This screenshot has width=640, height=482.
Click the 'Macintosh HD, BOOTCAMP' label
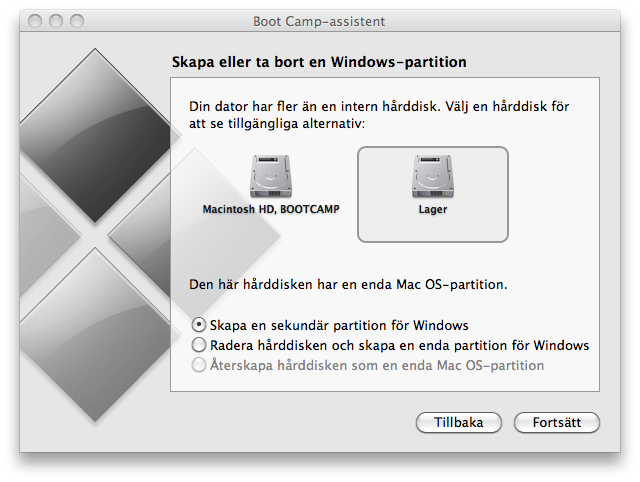tap(271, 209)
